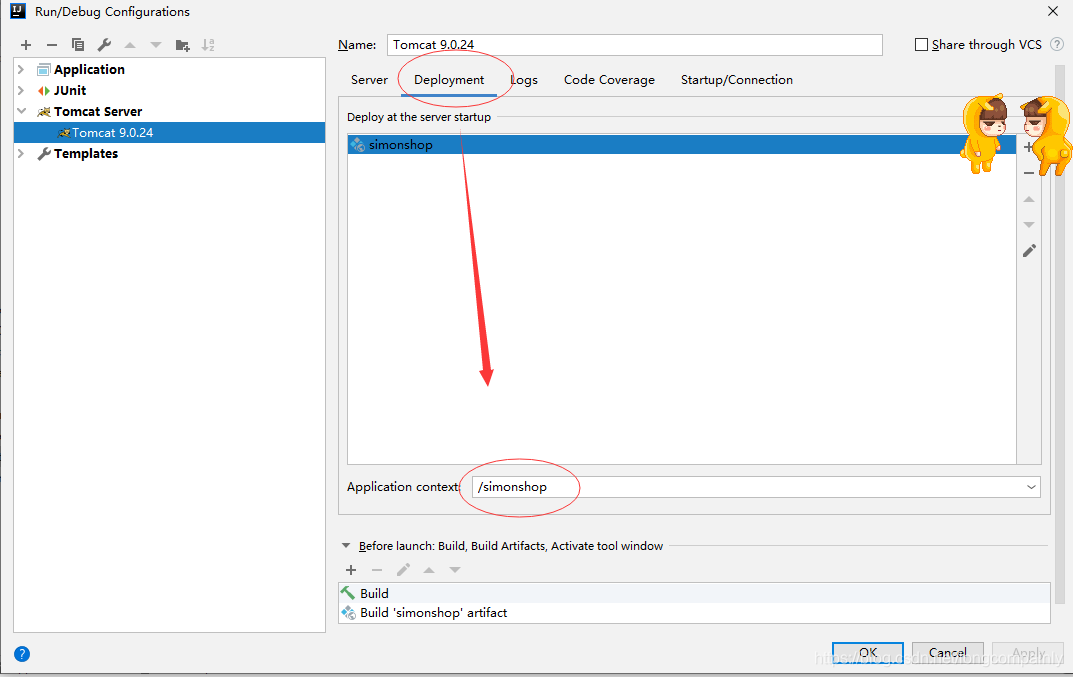
Task: Click the Apply button
Action: [1028, 652]
